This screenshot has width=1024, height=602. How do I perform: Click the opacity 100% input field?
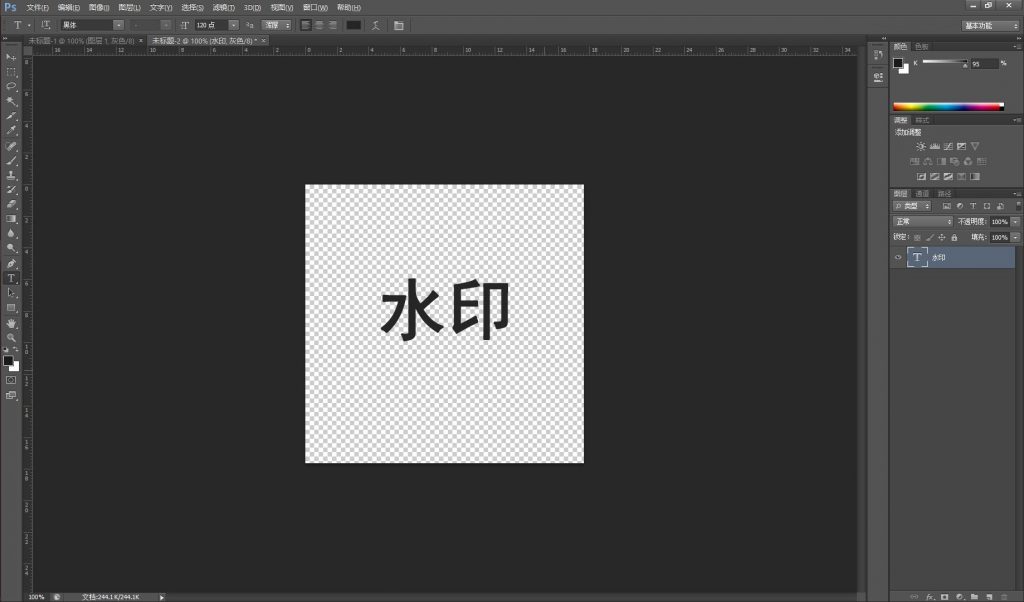click(x=1000, y=222)
